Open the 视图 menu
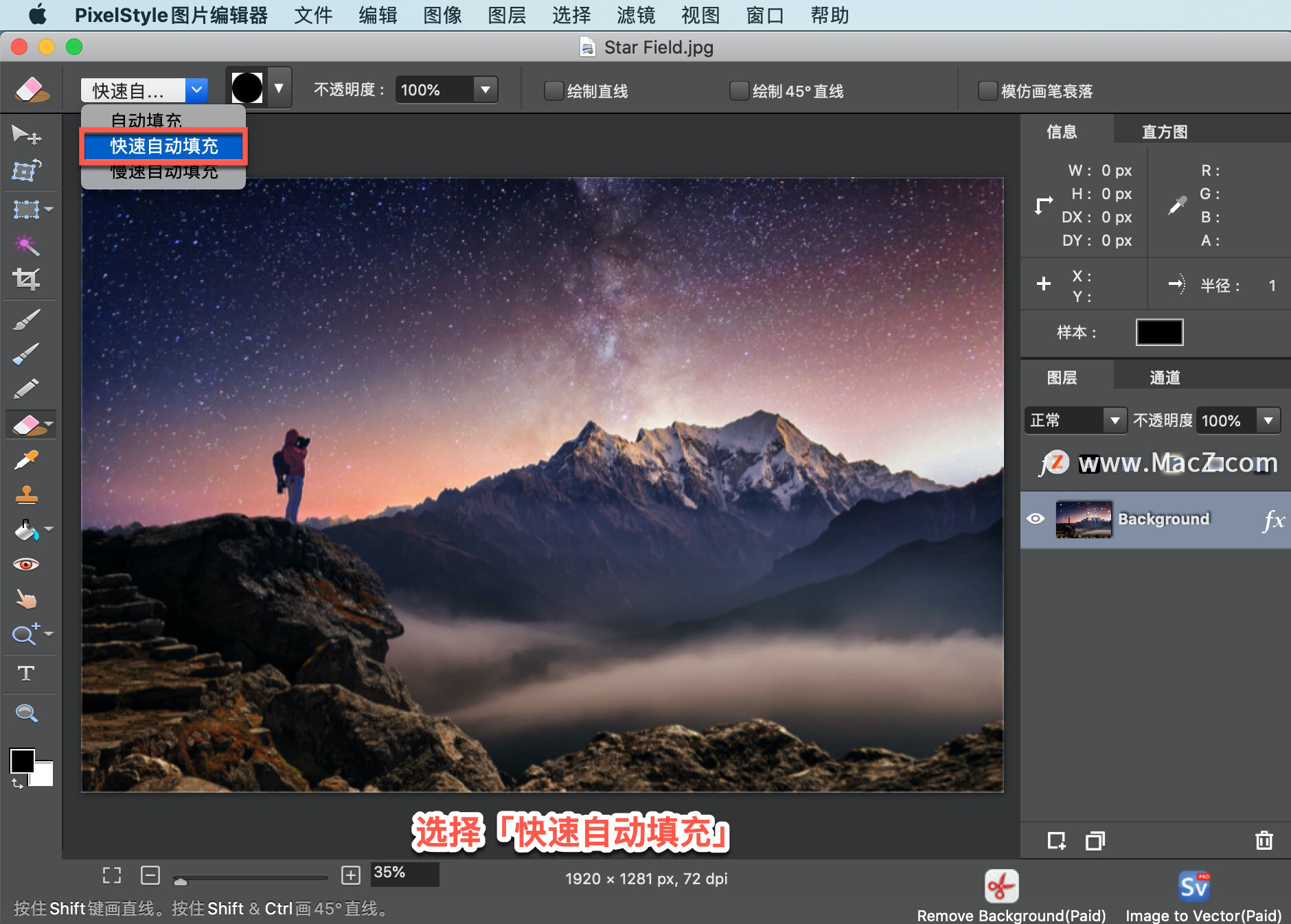This screenshot has width=1291, height=924. pos(700,15)
